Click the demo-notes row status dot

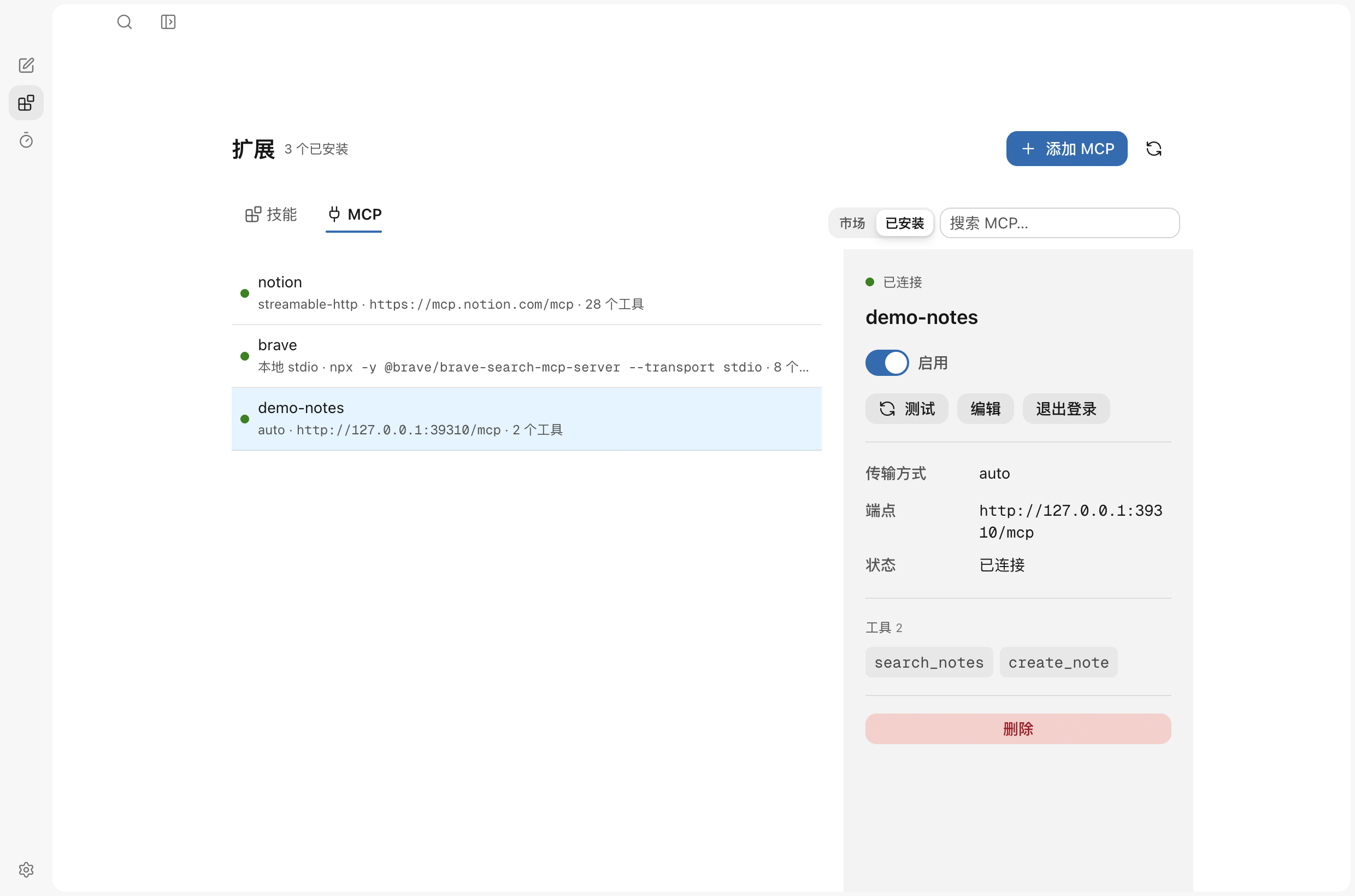coord(245,419)
